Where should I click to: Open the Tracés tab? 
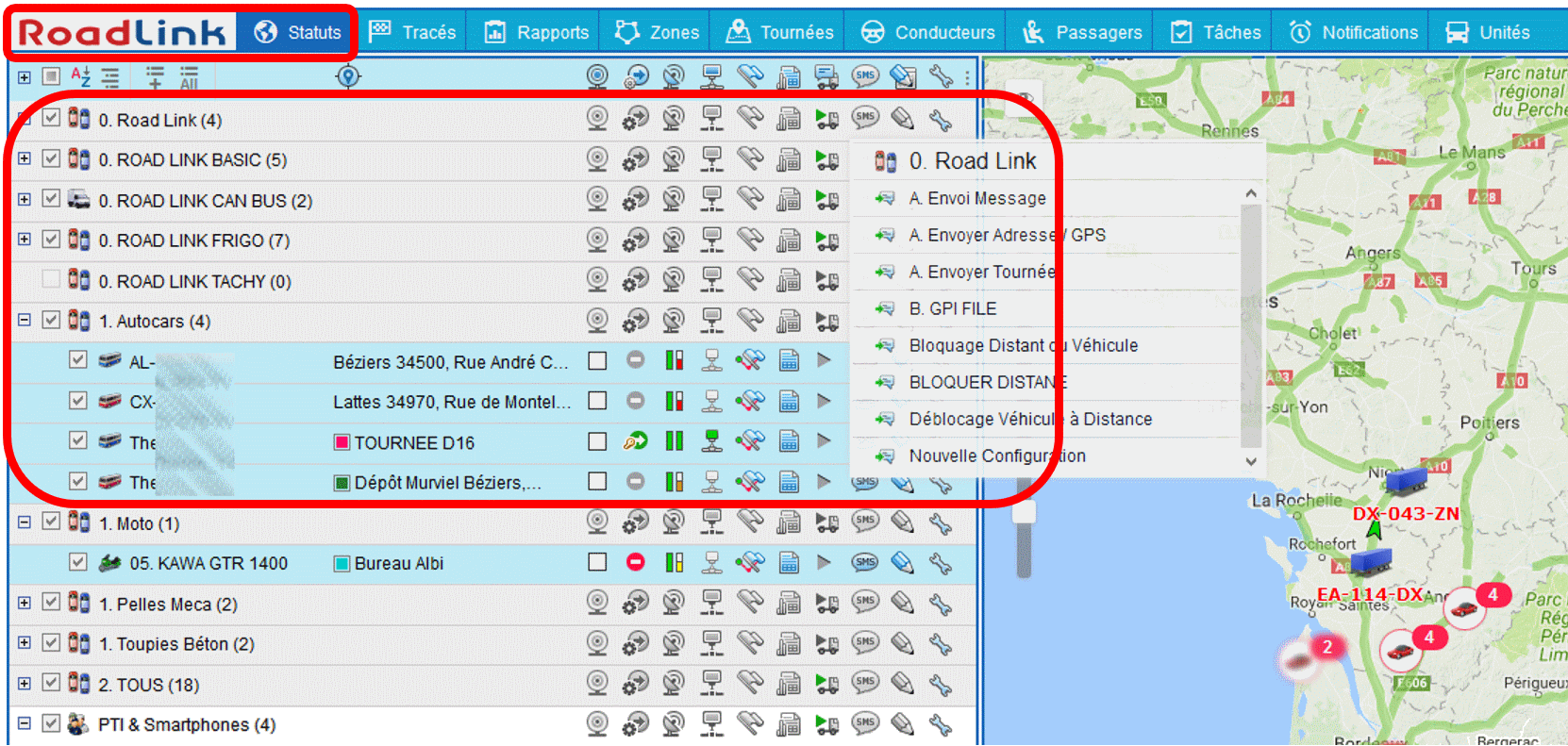click(x=412, y=32)
